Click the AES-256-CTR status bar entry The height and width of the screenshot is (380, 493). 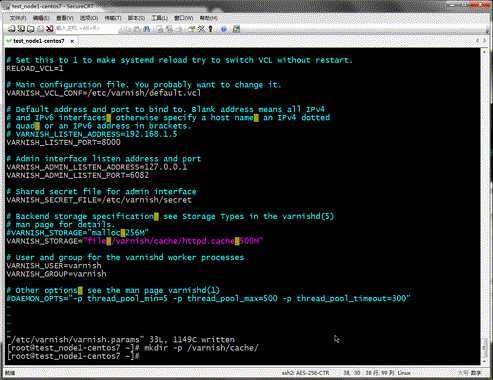(305, 373)
